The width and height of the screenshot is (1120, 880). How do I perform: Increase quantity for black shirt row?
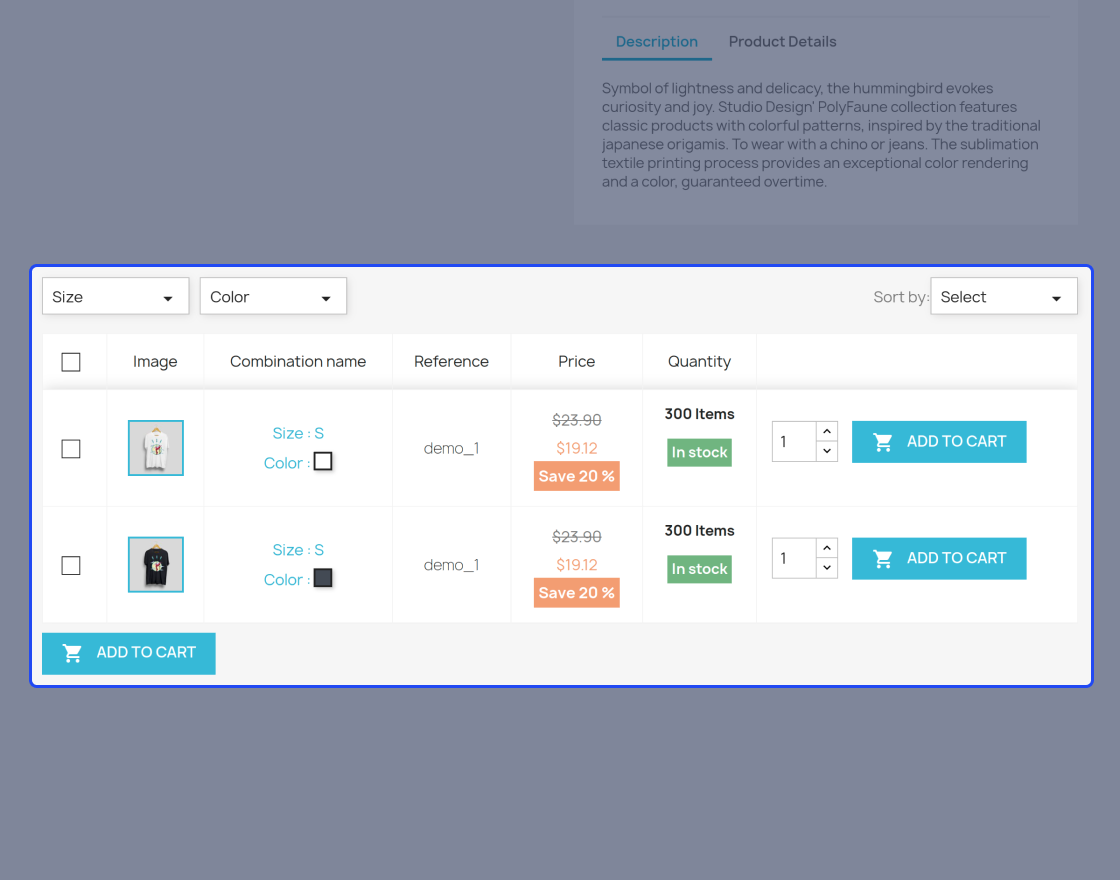click(826, 548)
